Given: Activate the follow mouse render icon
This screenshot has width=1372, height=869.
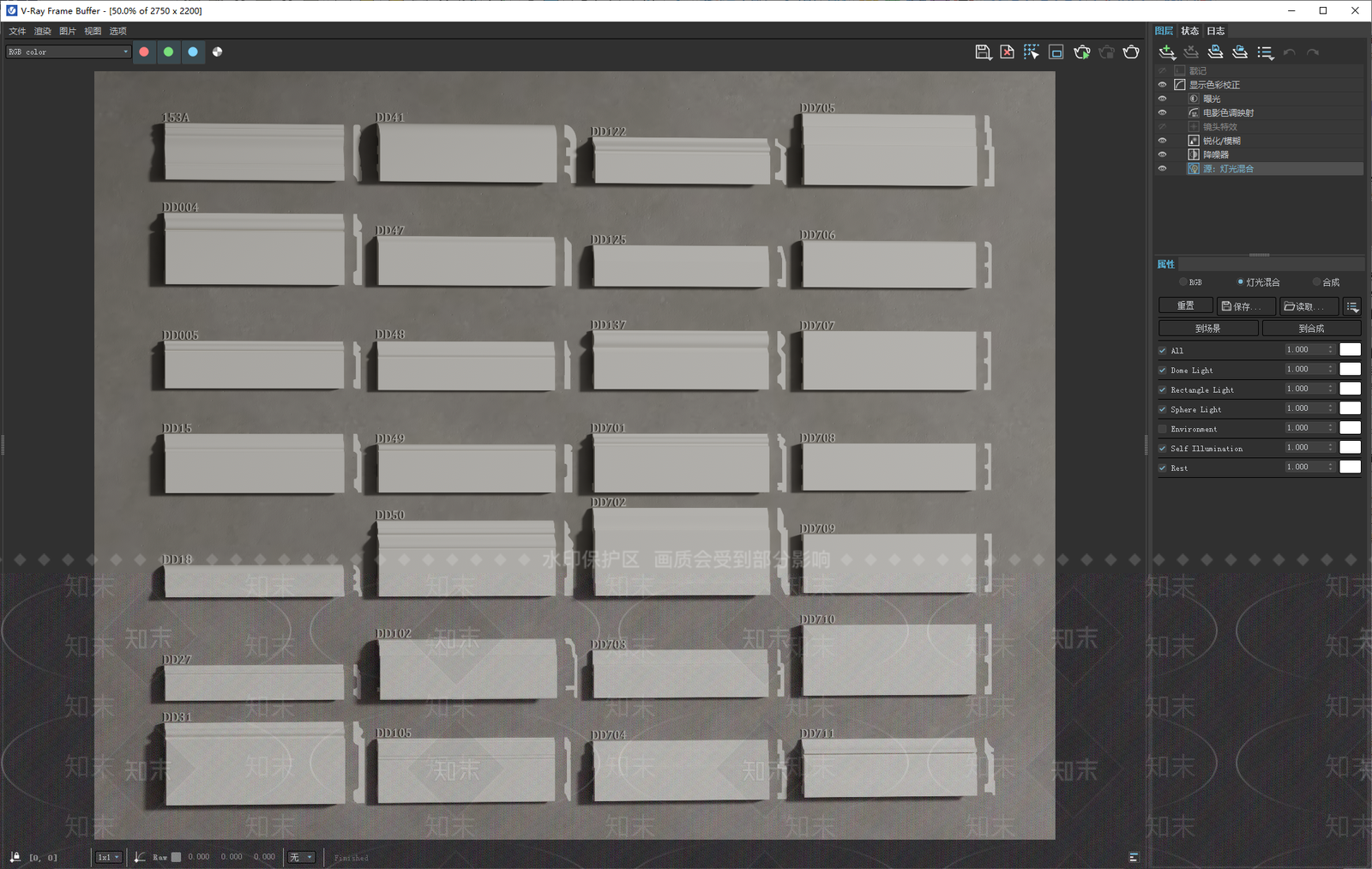Looking at the screenshot, I should pyautogui.click(x=1032, y=52).
